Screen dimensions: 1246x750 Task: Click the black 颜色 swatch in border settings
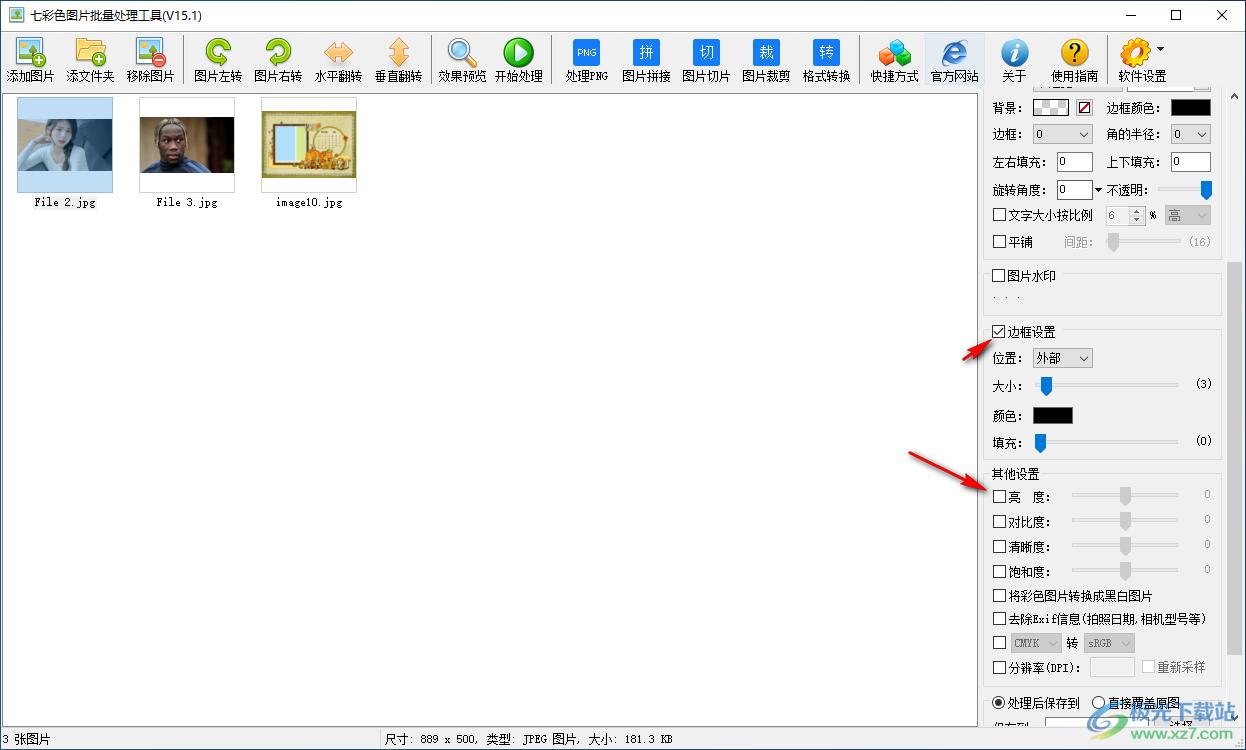1052,416
